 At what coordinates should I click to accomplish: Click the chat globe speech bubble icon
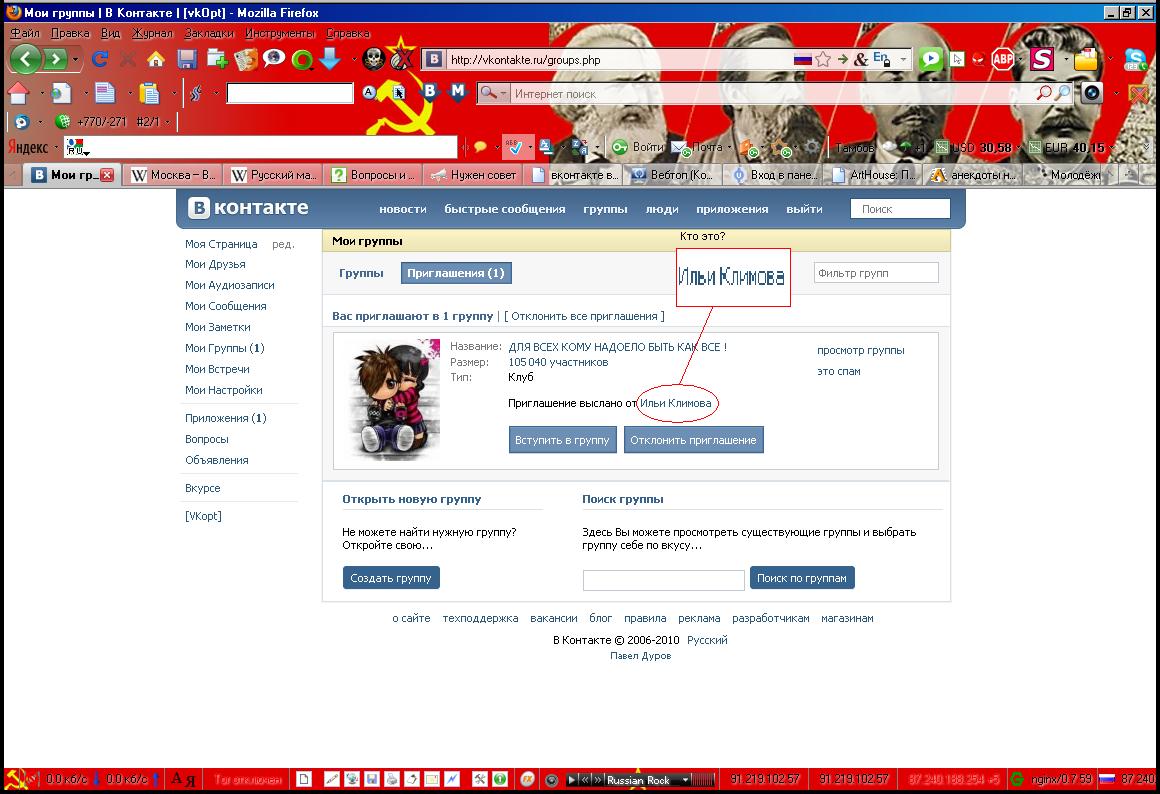[x=273, y=58]
